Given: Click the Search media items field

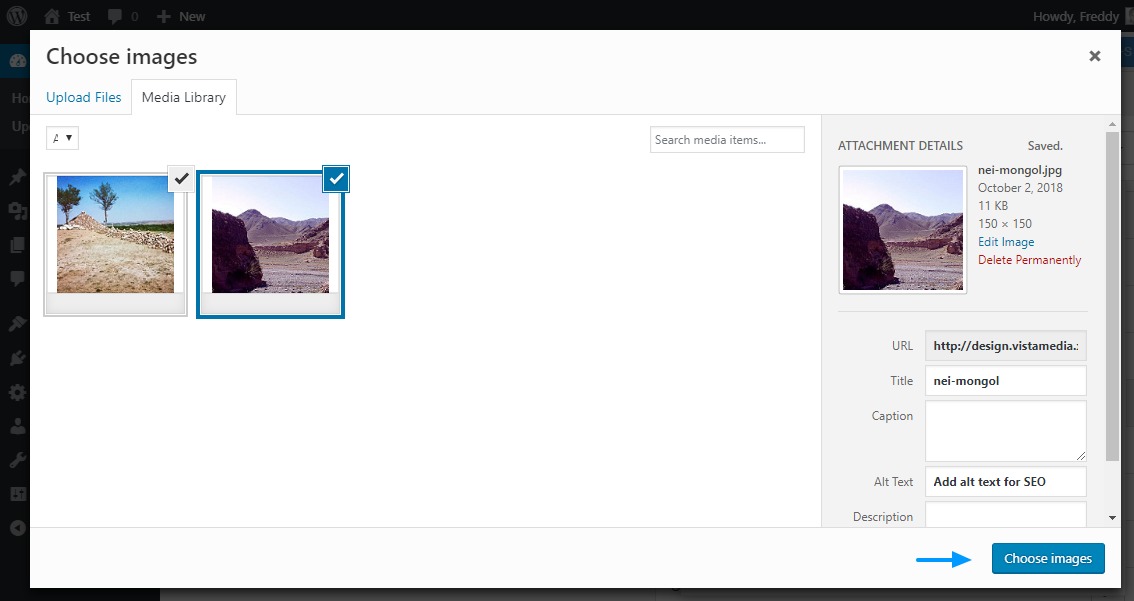Looking at the screenshot, I should [727, 140].
